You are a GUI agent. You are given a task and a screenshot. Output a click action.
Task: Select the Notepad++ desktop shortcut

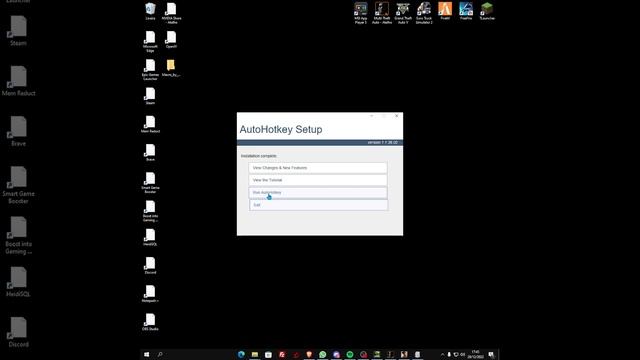150,294
